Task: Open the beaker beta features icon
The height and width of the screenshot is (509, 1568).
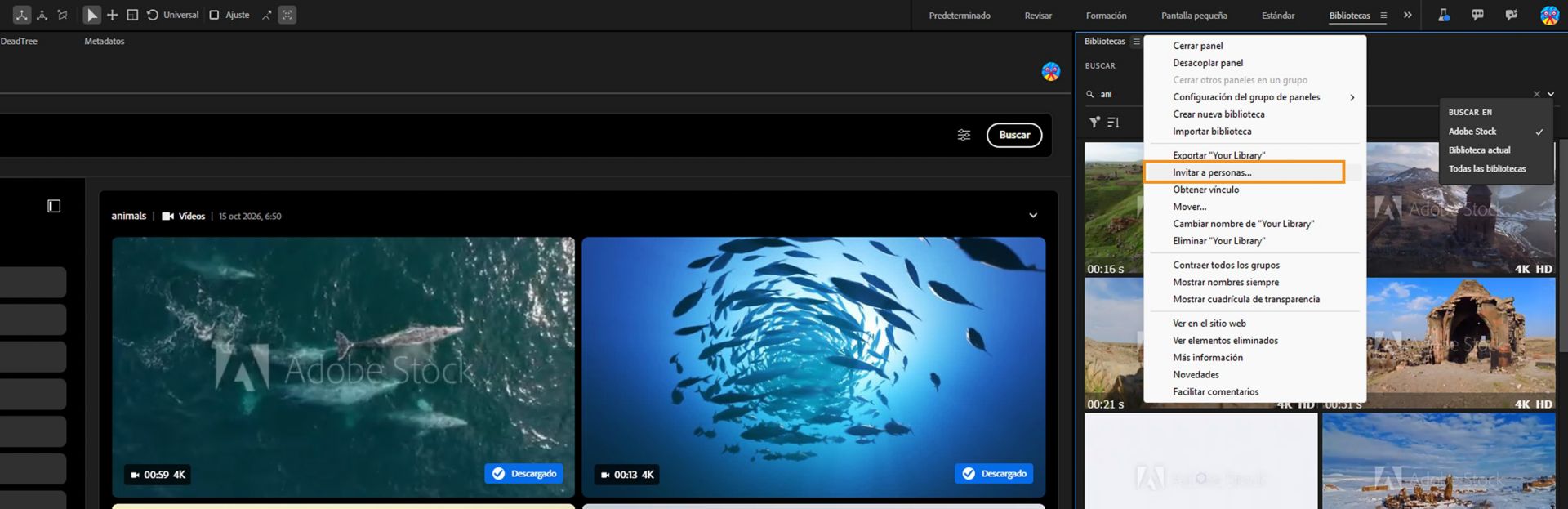Action: tap(1444, 15)
